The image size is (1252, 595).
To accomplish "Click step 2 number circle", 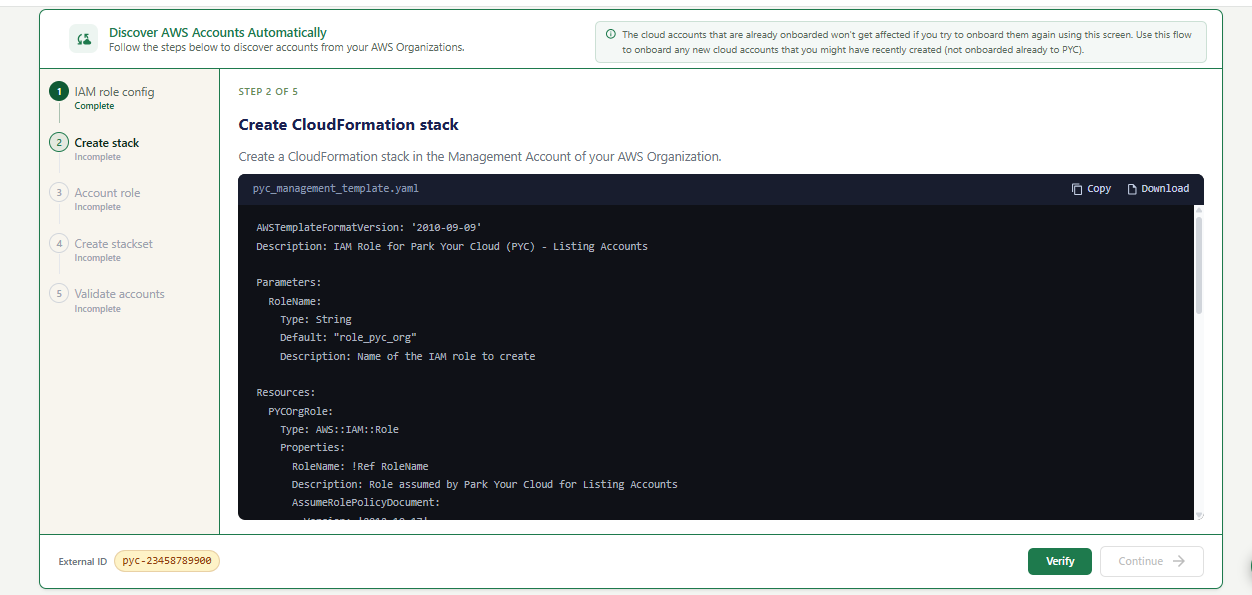I will click(x=59, y=143).
